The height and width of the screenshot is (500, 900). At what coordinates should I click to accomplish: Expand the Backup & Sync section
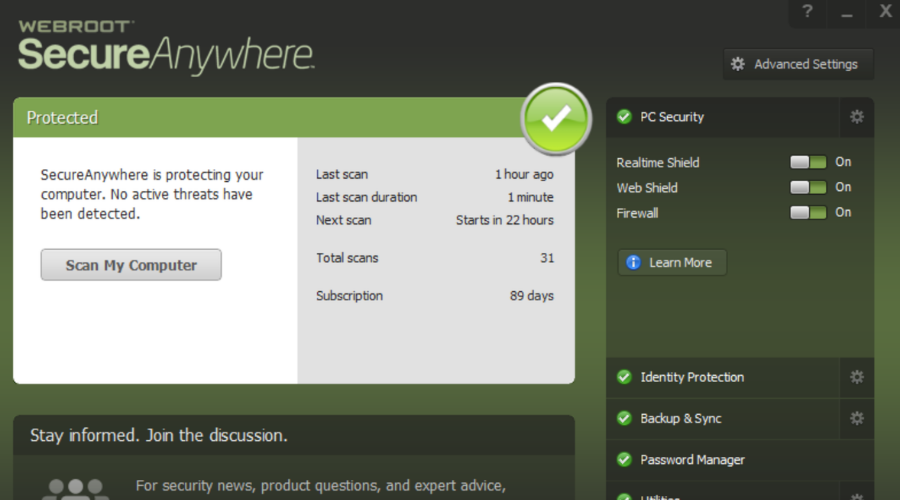(723, 418)
